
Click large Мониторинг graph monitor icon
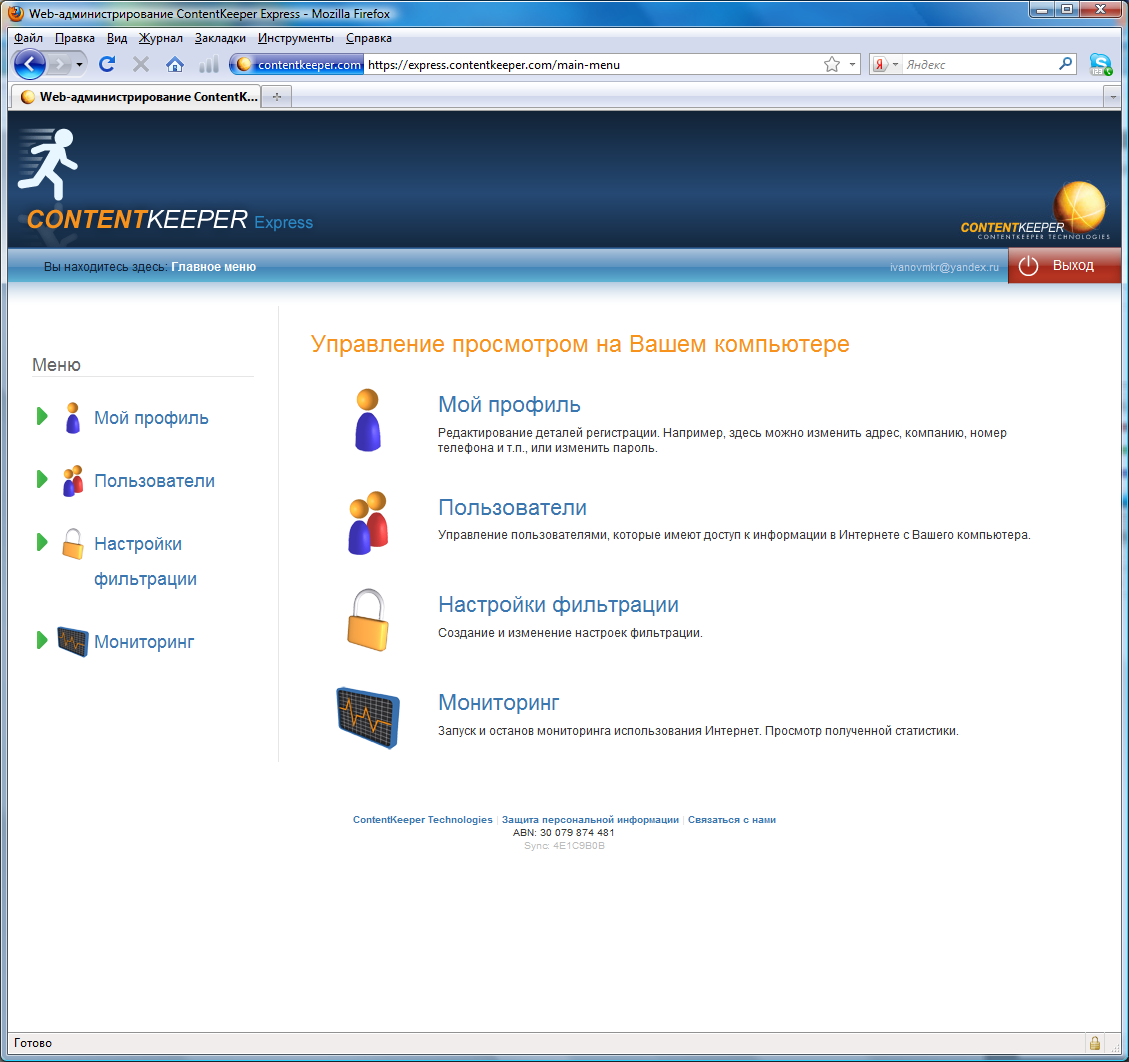pos(368,718)
